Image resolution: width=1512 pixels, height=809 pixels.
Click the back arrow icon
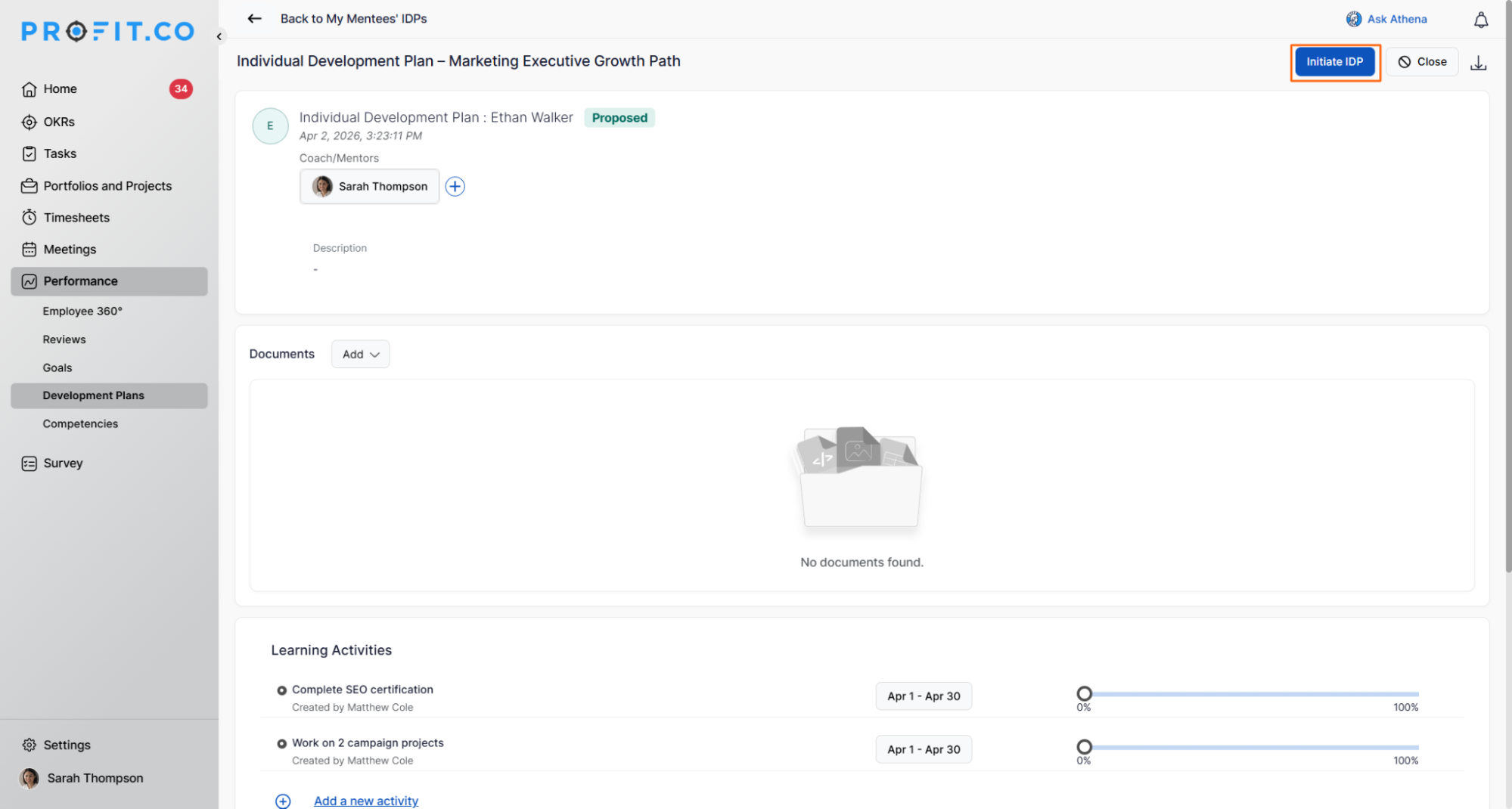coord(254,19)
